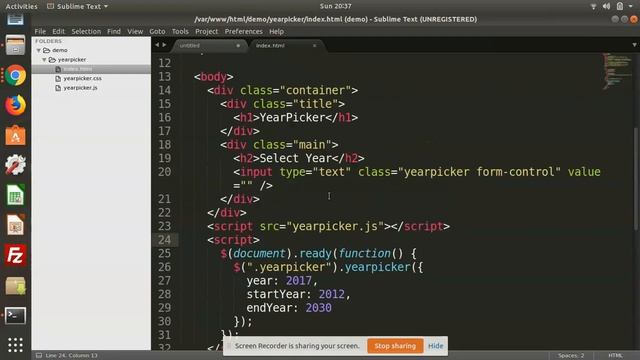Open LibreOffice Impress from the dock
Viewport: 640px width, 360px height.
(16, 225)
